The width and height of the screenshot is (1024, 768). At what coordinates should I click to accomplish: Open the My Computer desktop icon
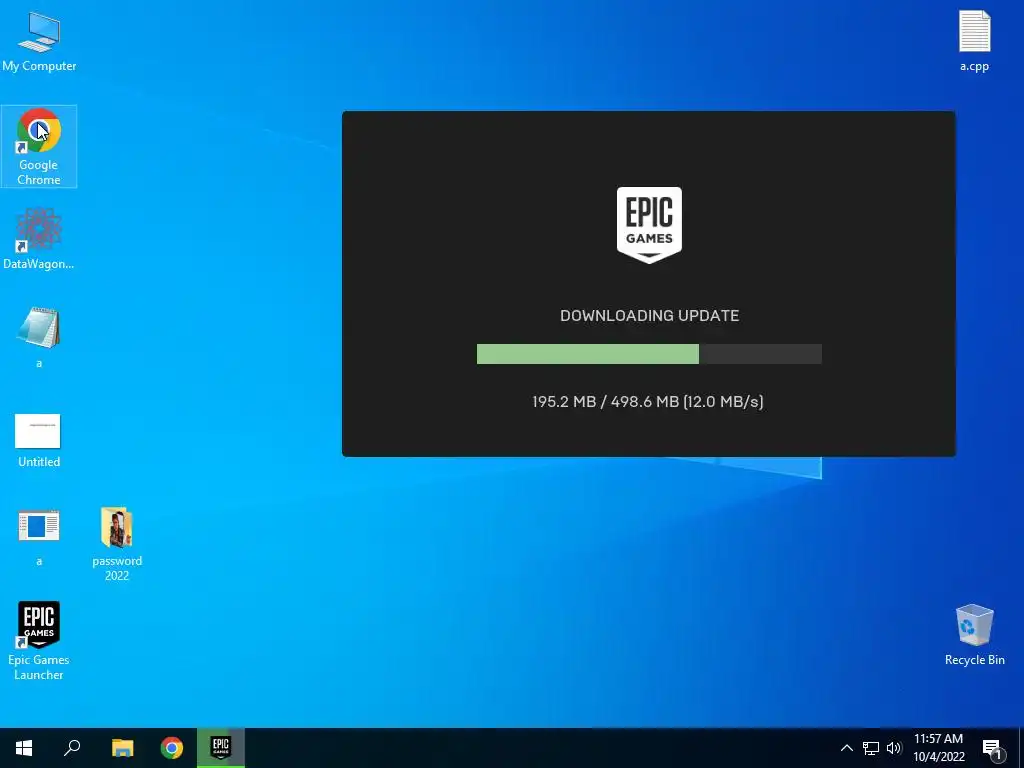[39, 42]
